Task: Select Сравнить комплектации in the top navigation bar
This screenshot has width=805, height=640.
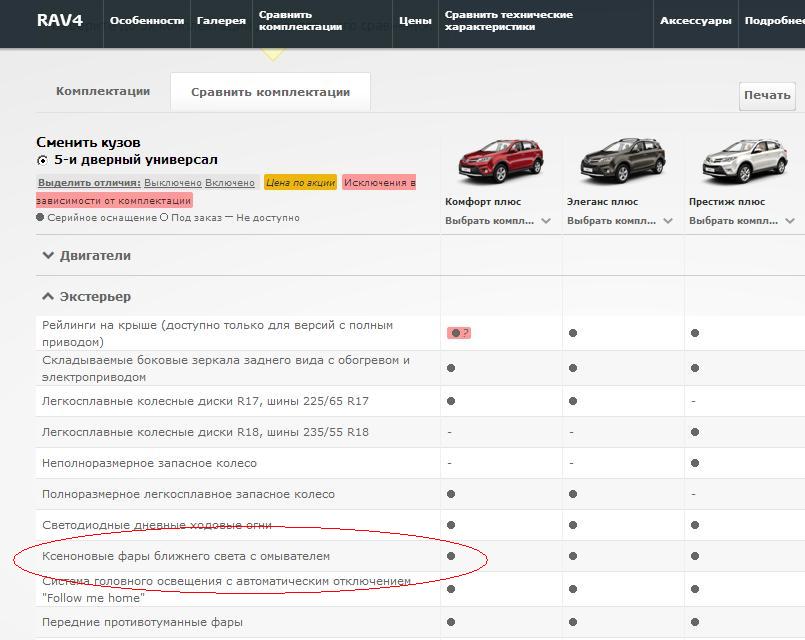Action: (x=300, y=21)
